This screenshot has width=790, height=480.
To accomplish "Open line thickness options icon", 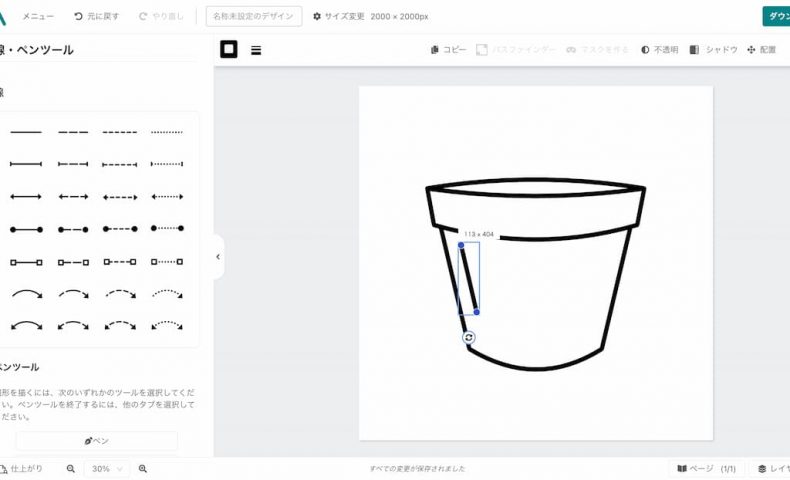I will (x=256, y=49).
